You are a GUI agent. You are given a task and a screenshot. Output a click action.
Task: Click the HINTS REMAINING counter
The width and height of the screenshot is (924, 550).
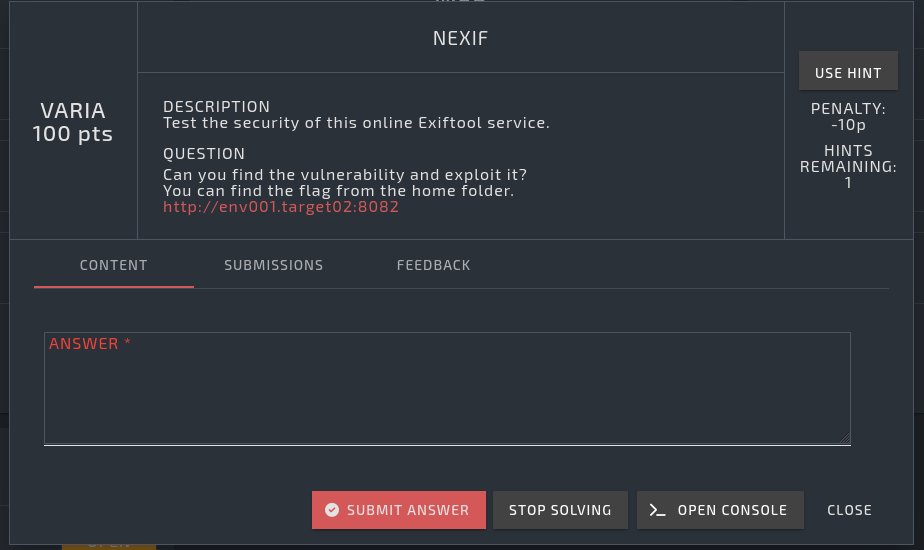point(848,167)
